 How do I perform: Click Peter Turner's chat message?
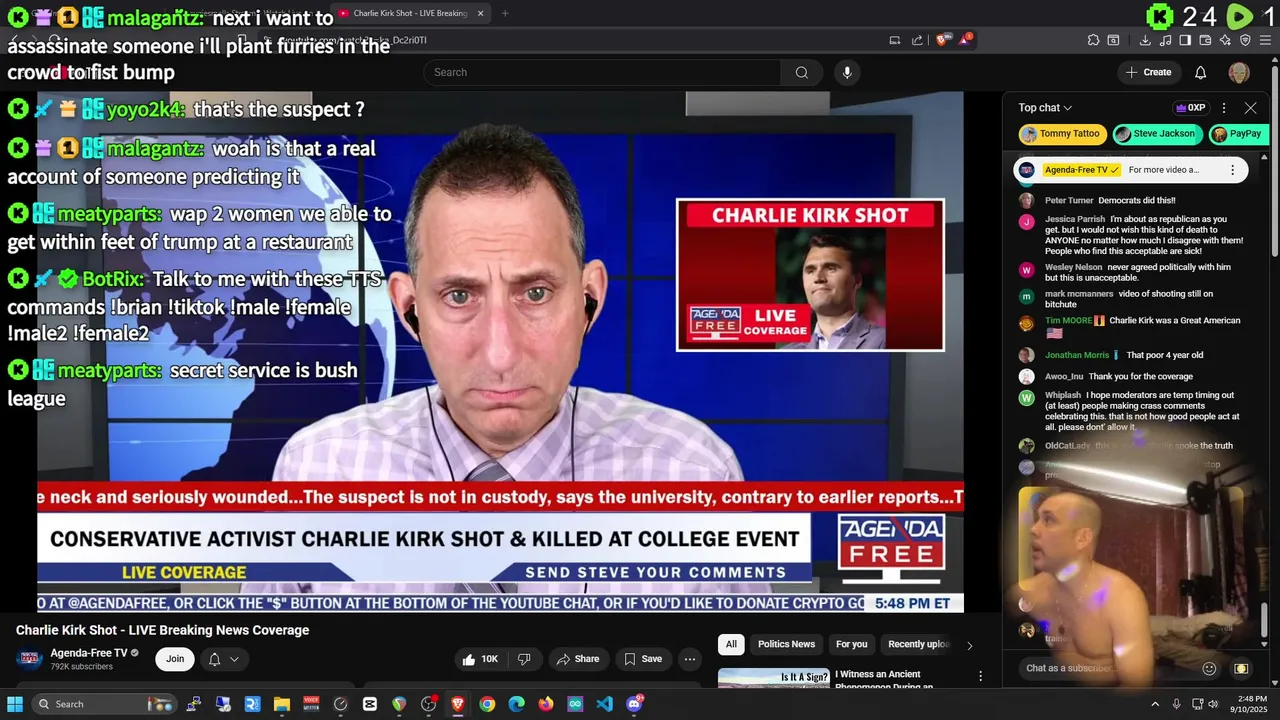click(x=1110, y=200)
